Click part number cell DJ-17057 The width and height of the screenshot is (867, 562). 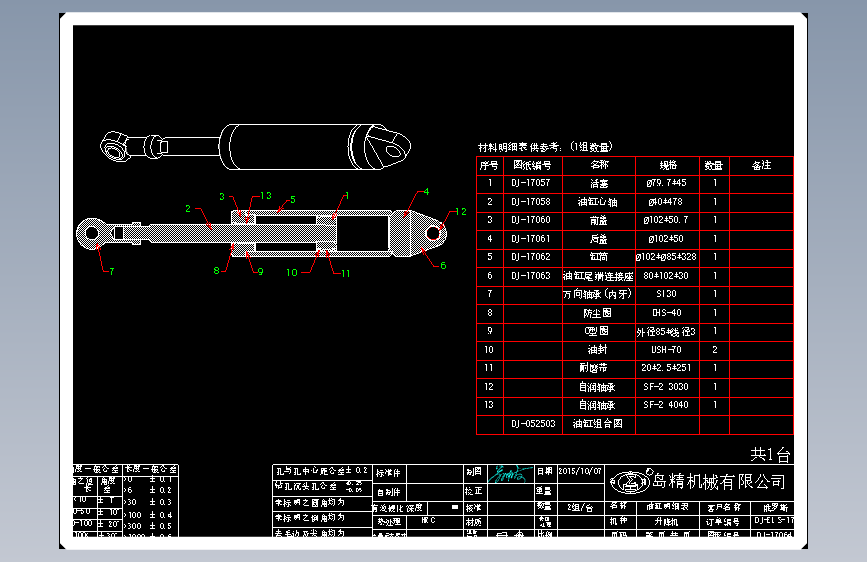tap(531, 183)
